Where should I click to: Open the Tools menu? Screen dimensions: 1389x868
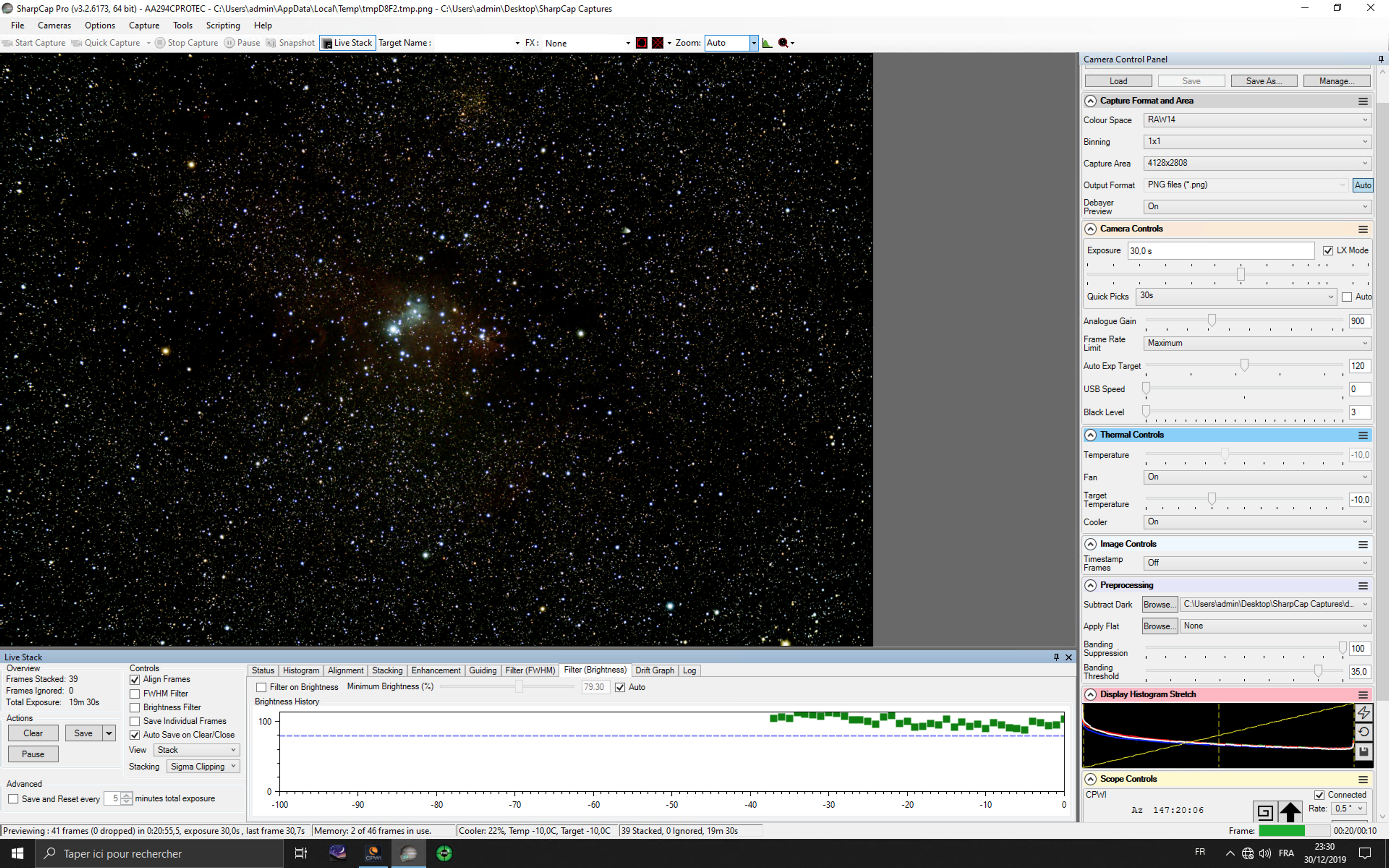coord(183,25)
